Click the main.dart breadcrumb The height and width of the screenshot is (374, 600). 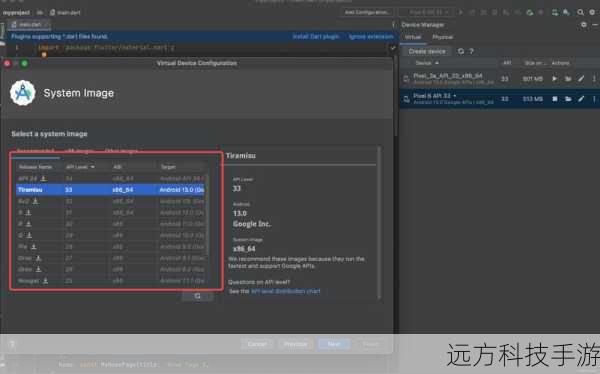65,13
